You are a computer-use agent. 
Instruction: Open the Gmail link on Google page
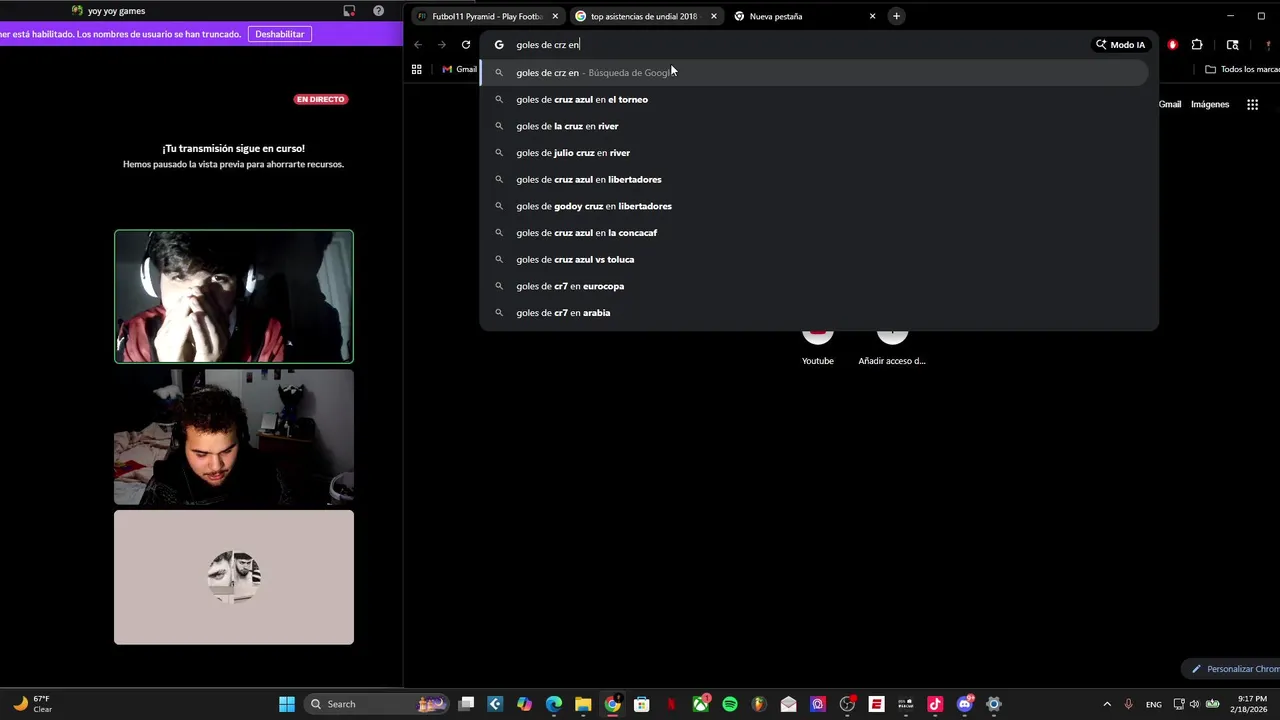tap(1170, 104)
